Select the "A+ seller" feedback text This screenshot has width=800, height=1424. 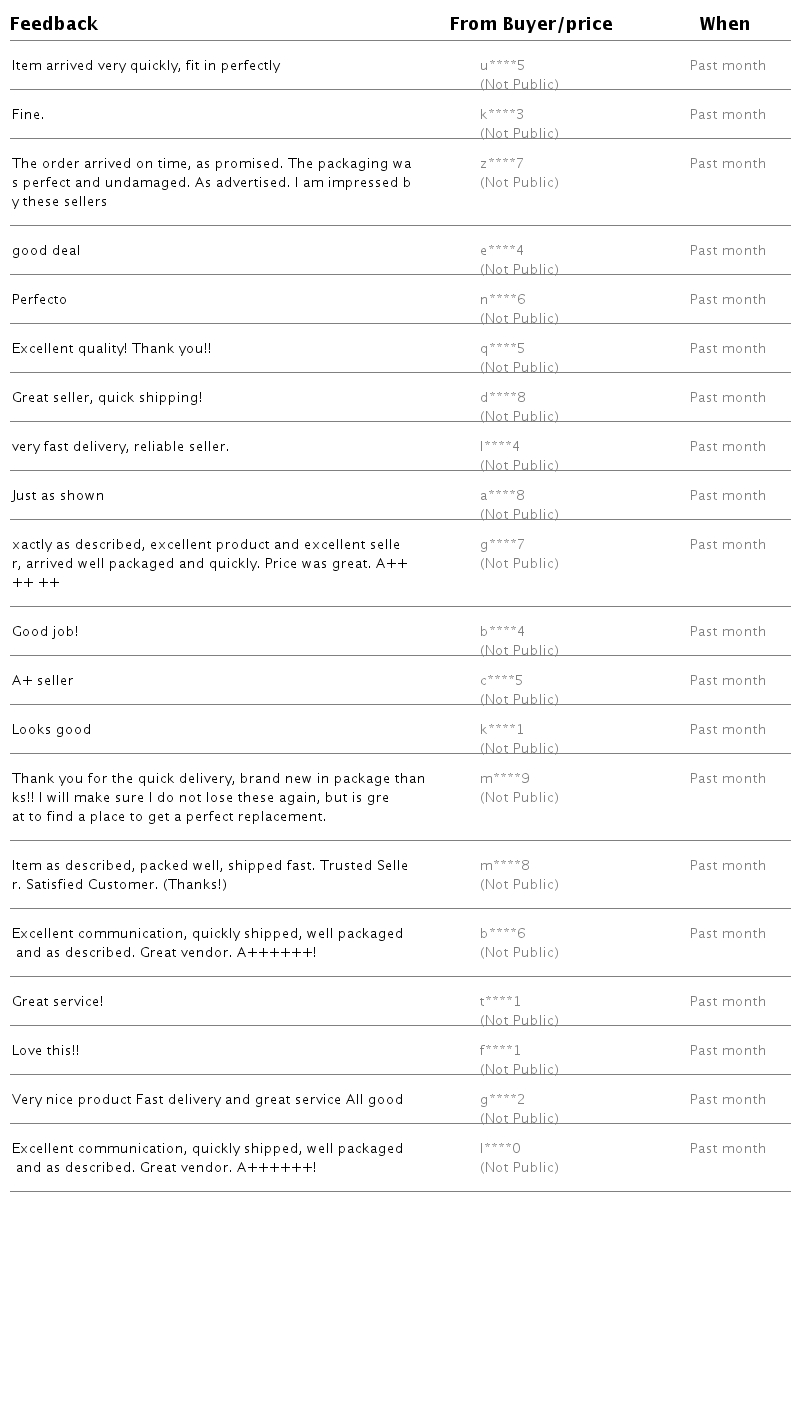43,681
